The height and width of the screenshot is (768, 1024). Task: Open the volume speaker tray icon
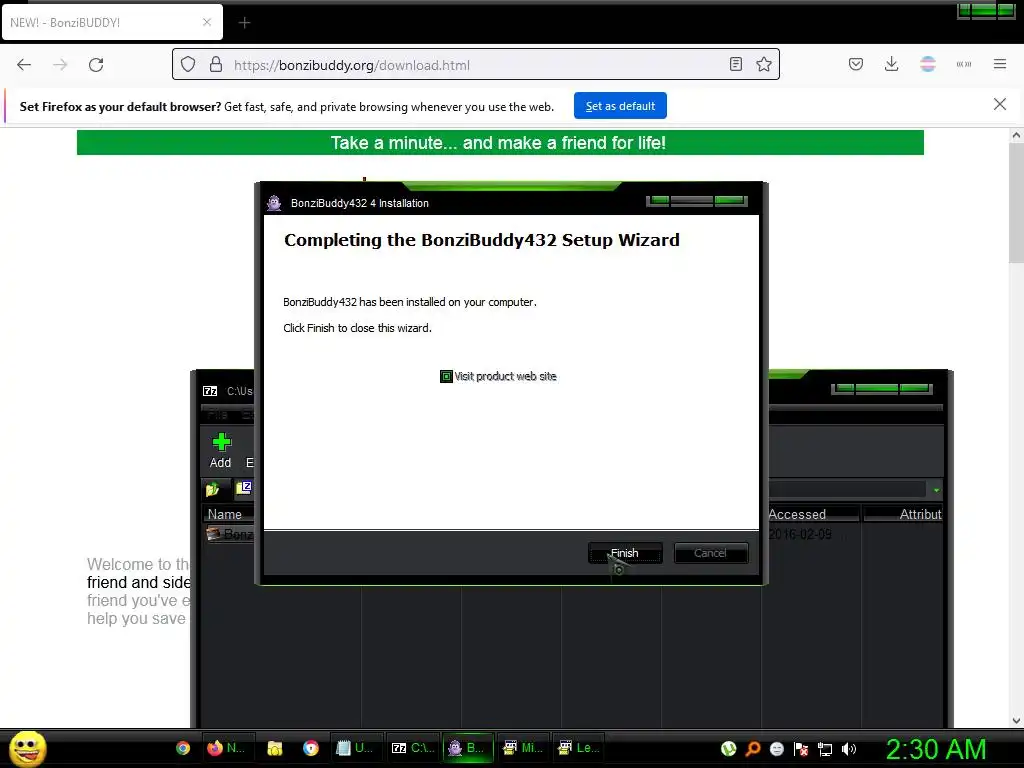pyautogui.click(x=849, y=749)
